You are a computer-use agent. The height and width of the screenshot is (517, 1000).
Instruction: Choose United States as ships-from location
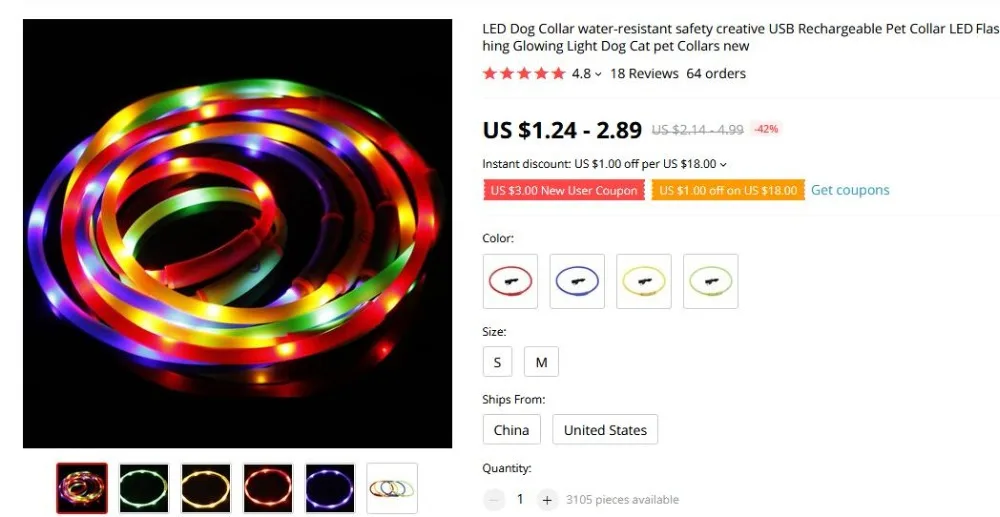[x=605, y=430]
